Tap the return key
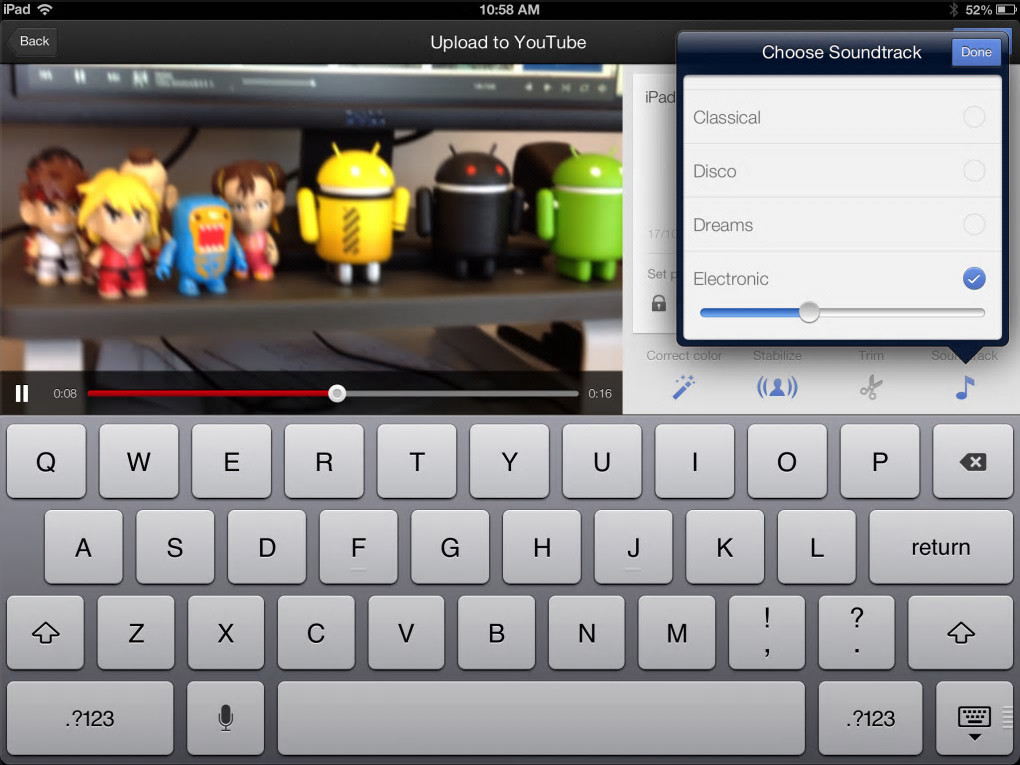 (941, 547)
